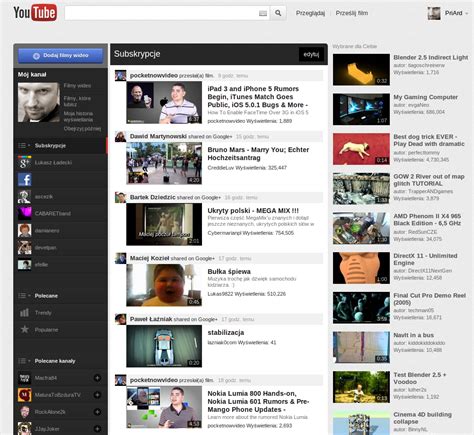The image size is (474, 435).
Task: Expand the Polecane kanały list dropdown icon
Action: tap(24, 361)
